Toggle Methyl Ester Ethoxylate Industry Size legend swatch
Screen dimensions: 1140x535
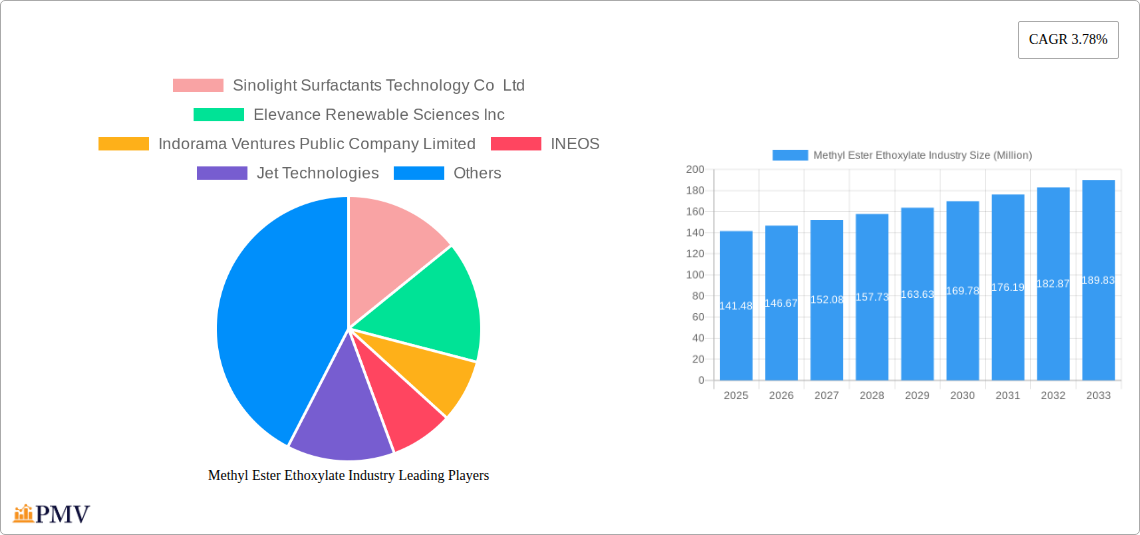[x=790, y=155]
